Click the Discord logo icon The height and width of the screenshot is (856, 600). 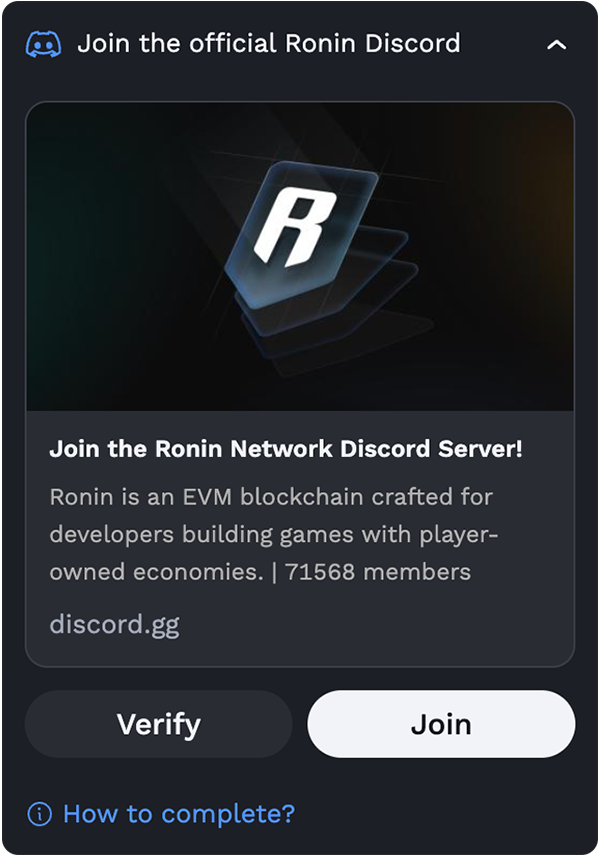click(x=44, y=44)
